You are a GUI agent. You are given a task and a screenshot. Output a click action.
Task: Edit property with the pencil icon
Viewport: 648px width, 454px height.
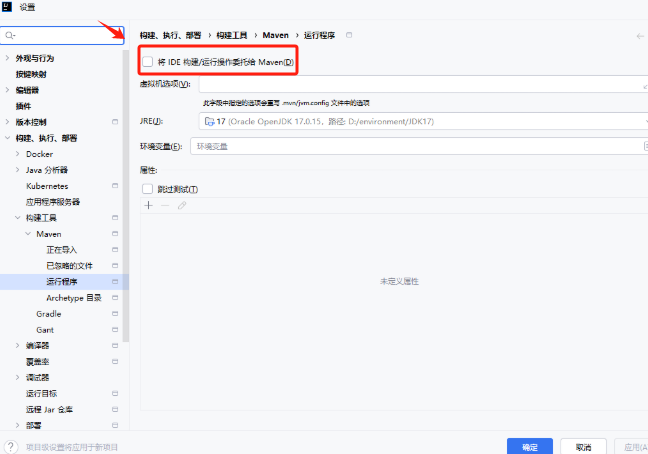pyautogui.click(x=182, y=205)
